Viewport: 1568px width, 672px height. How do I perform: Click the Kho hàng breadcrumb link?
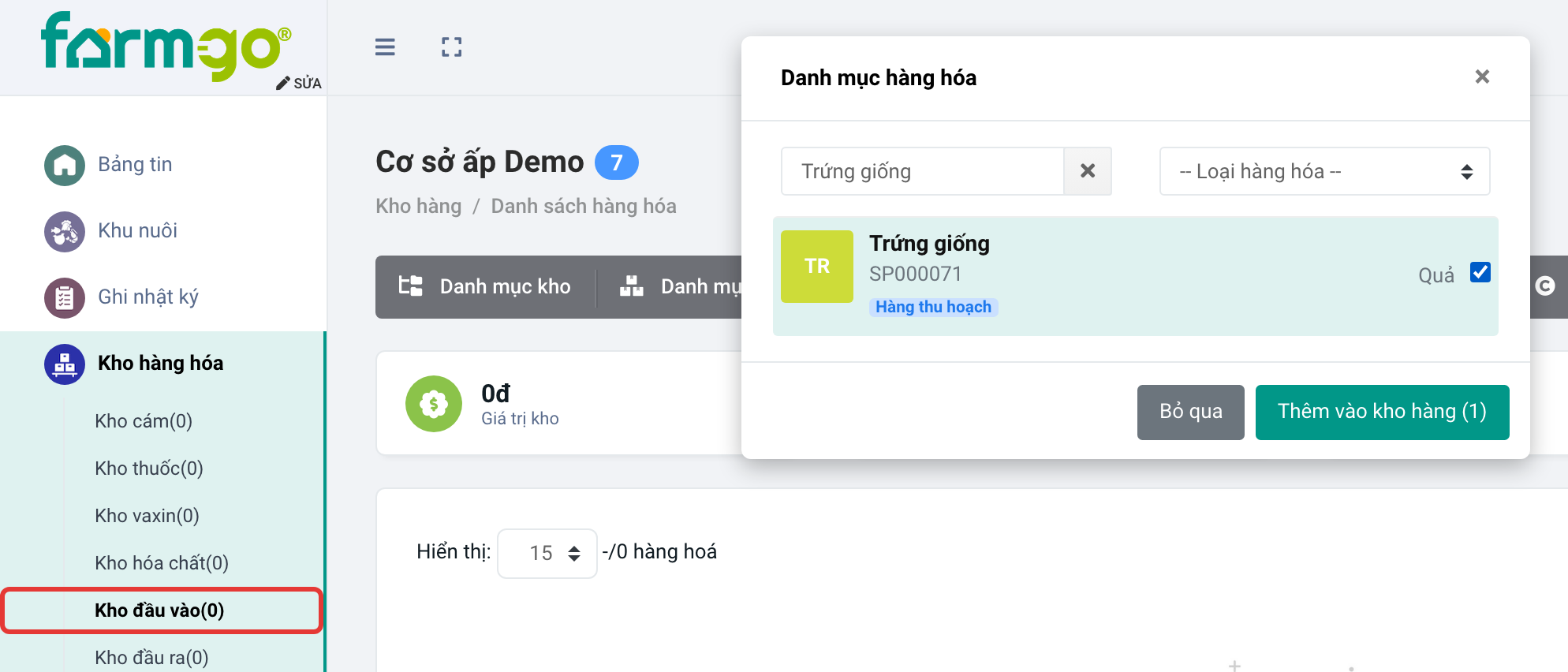[x=419, y=206]
